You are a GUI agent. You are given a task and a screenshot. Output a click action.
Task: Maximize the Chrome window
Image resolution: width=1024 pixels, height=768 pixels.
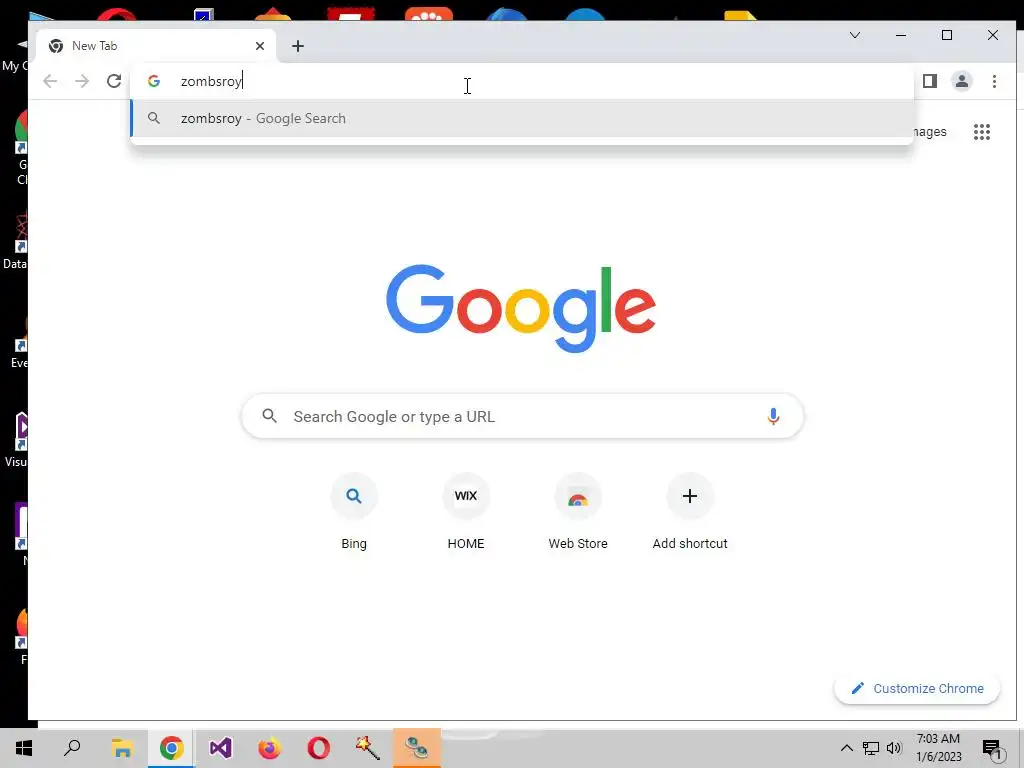click(947, 35)
